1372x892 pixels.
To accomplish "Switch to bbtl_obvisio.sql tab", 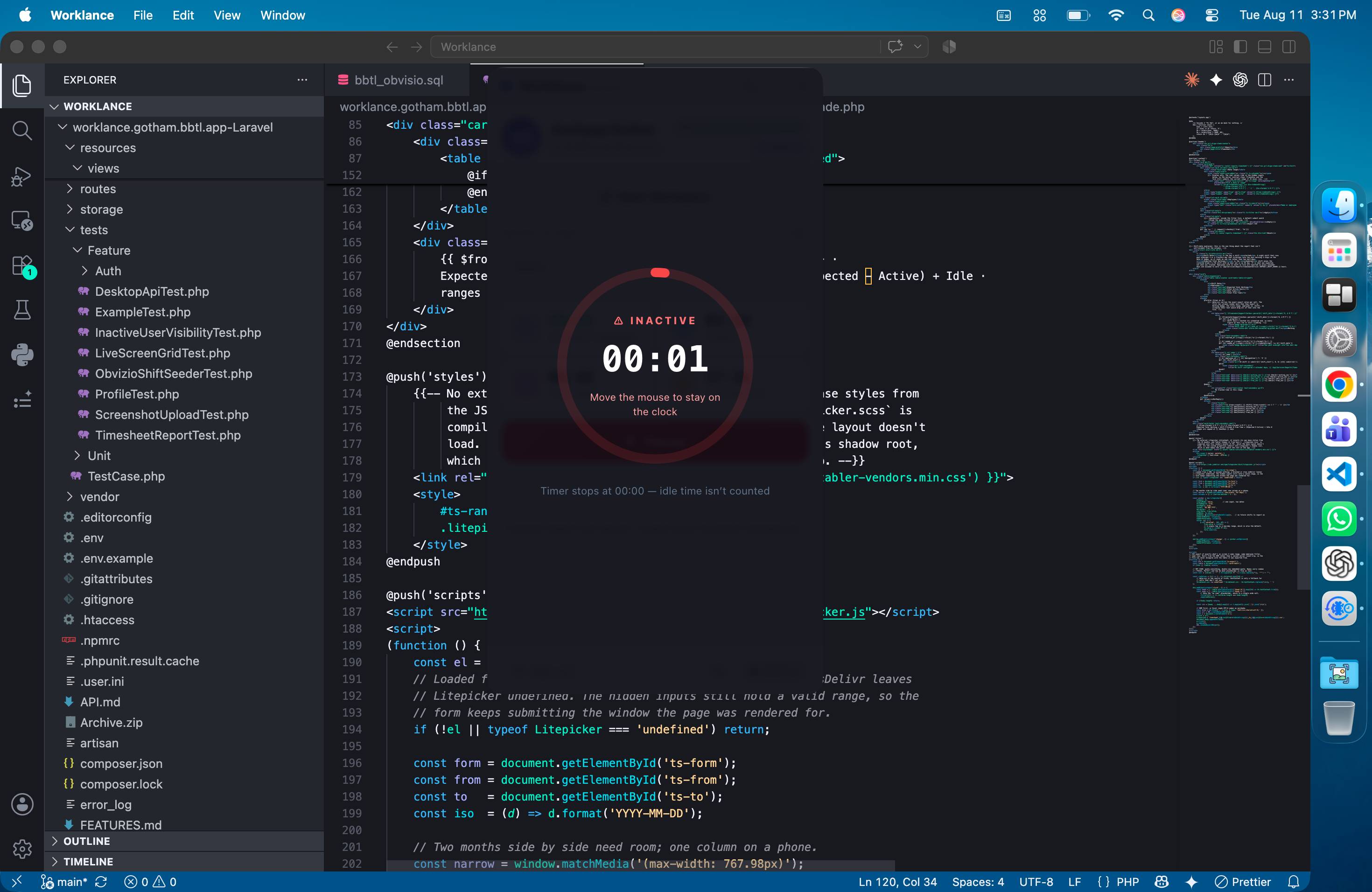I will 399,80.
